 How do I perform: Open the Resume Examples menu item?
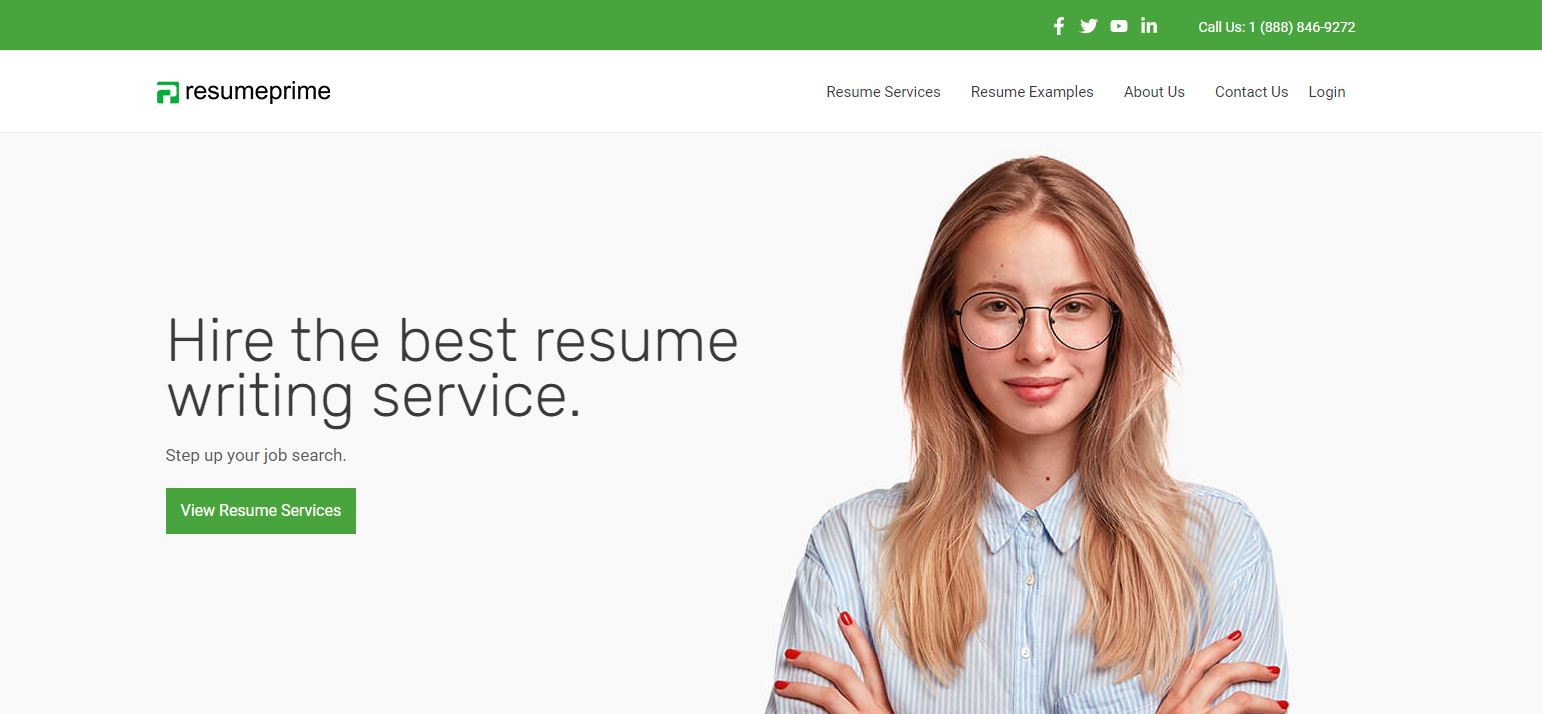pos(1032,92)
